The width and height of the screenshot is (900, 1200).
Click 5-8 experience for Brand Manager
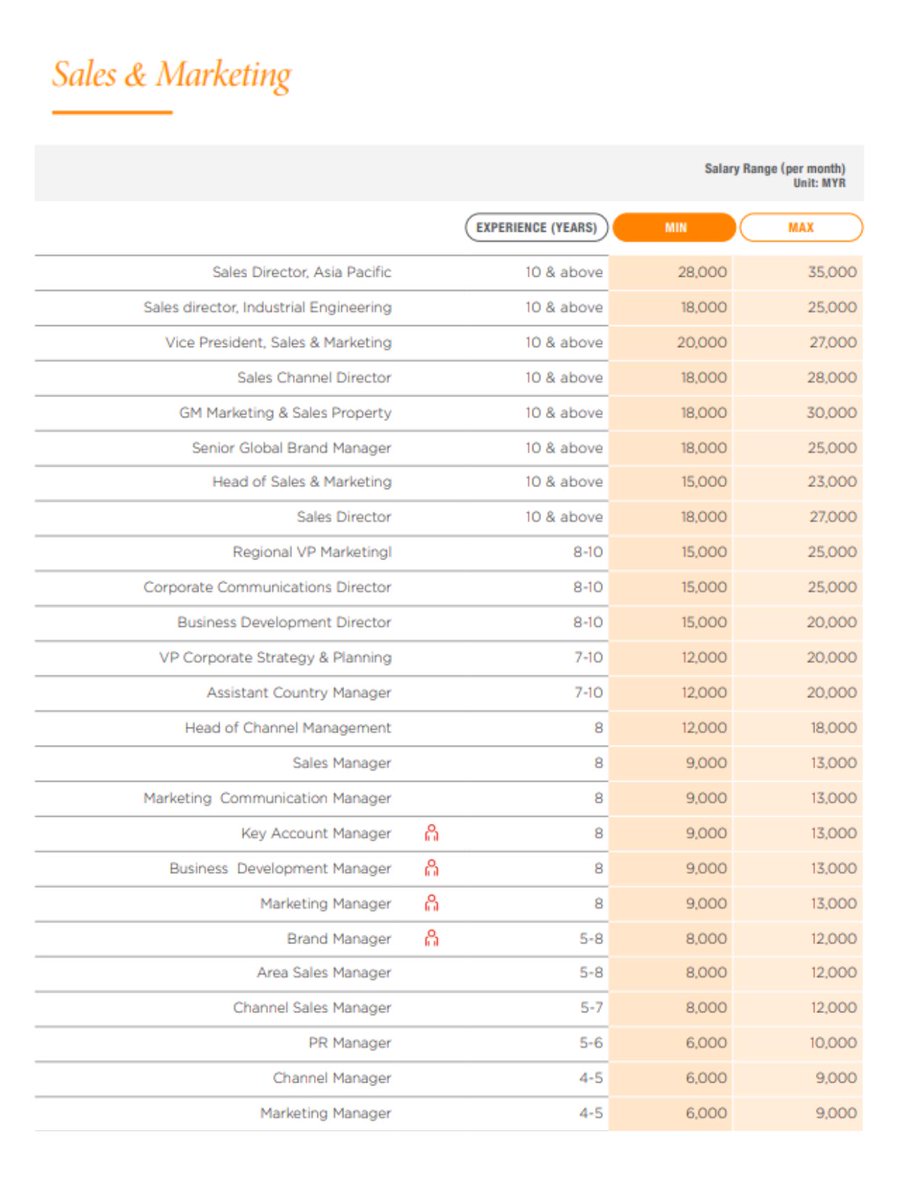click(591, 938)
